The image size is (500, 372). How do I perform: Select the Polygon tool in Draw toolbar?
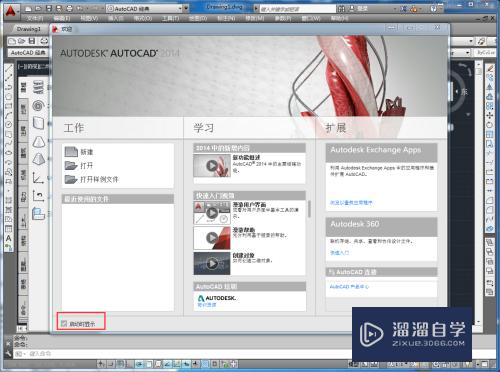click(x=9, y=97)
